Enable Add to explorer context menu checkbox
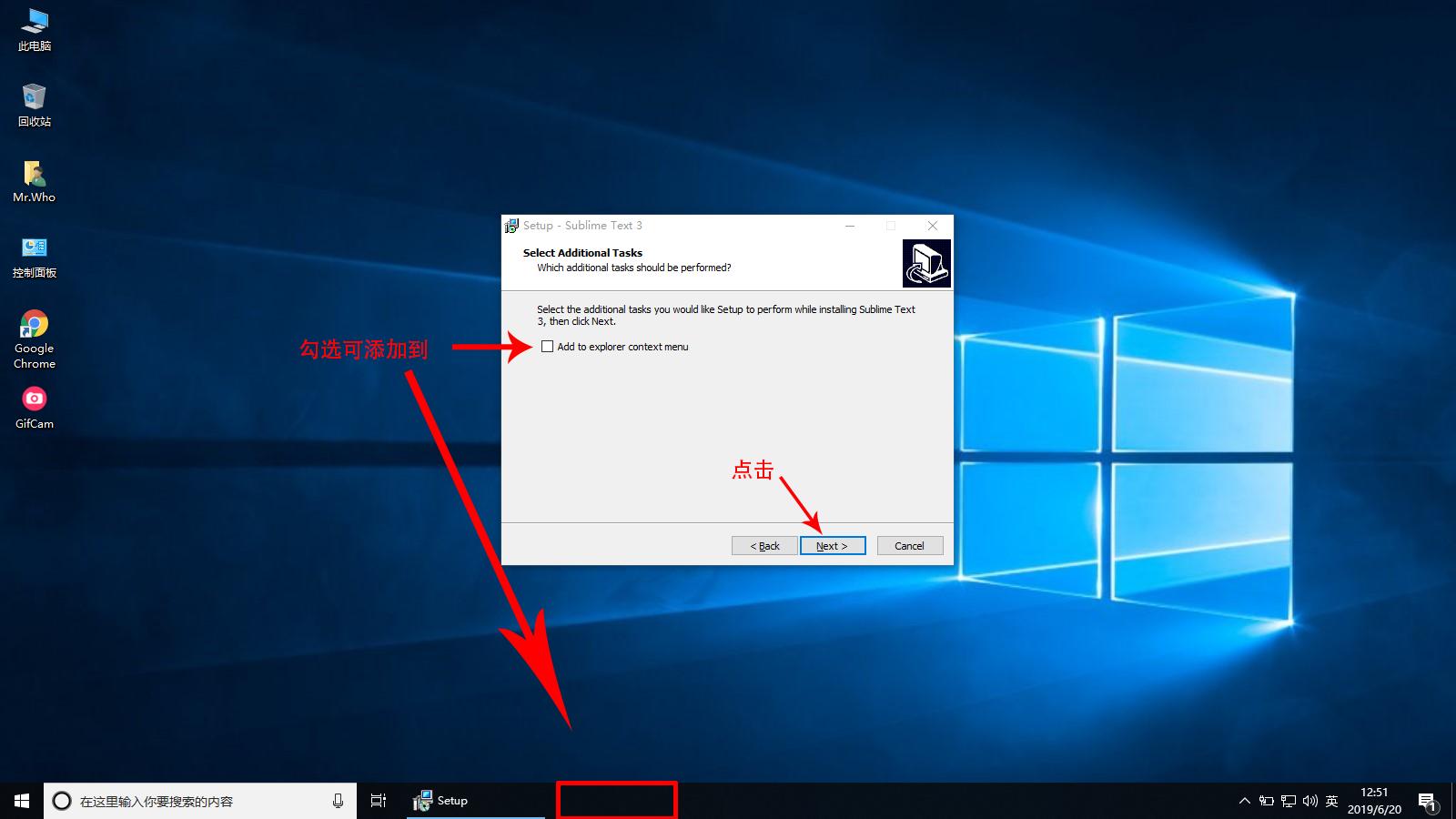 point(547,347)
